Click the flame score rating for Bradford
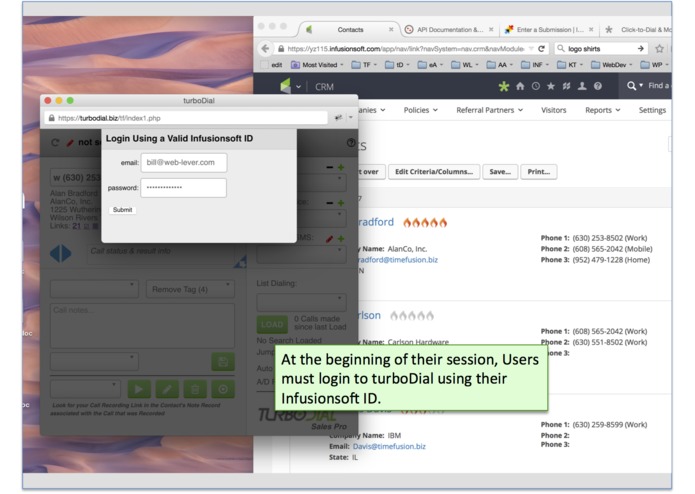 [x=425, y=222]
